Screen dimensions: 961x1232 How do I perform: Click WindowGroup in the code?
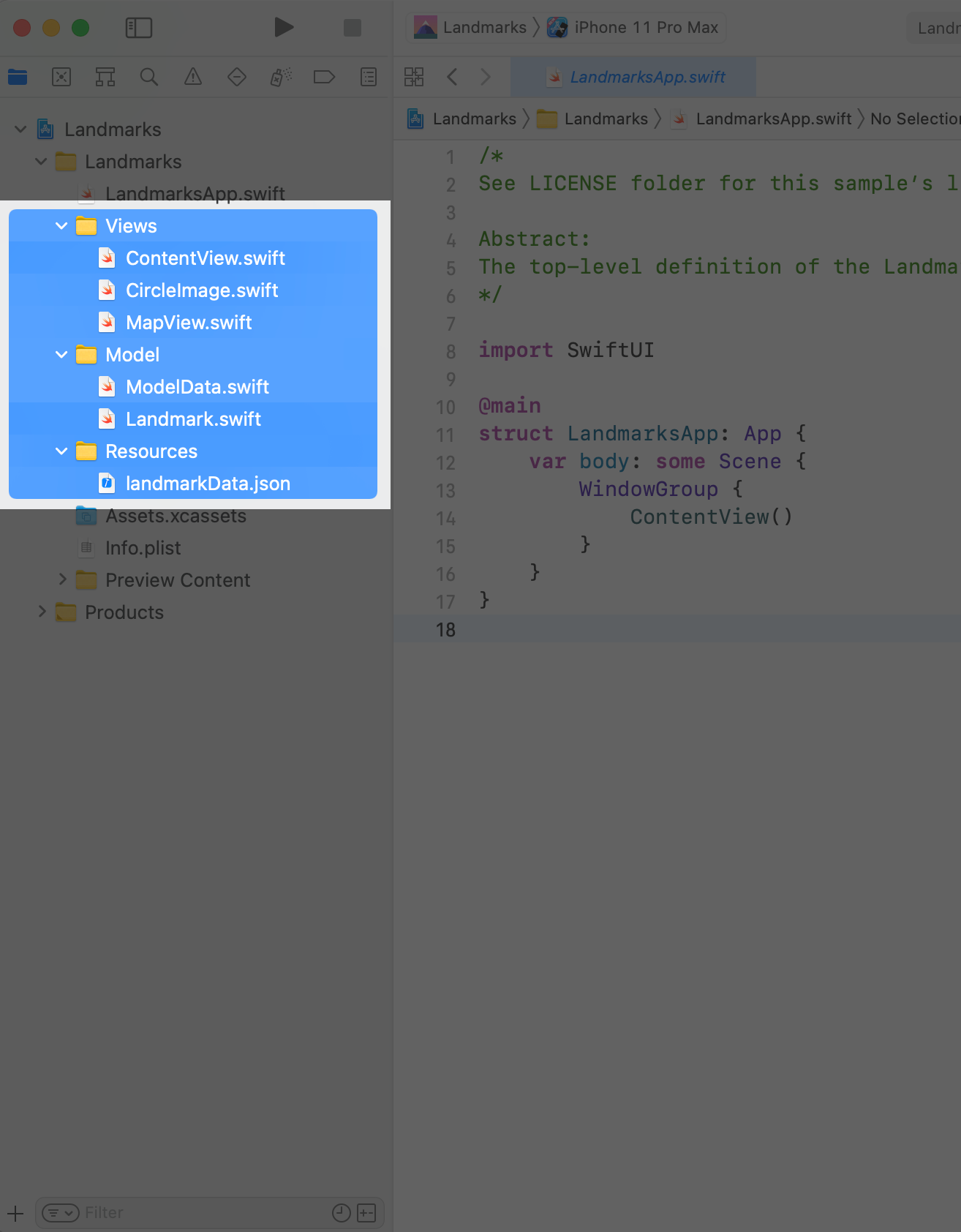[648, 489]
